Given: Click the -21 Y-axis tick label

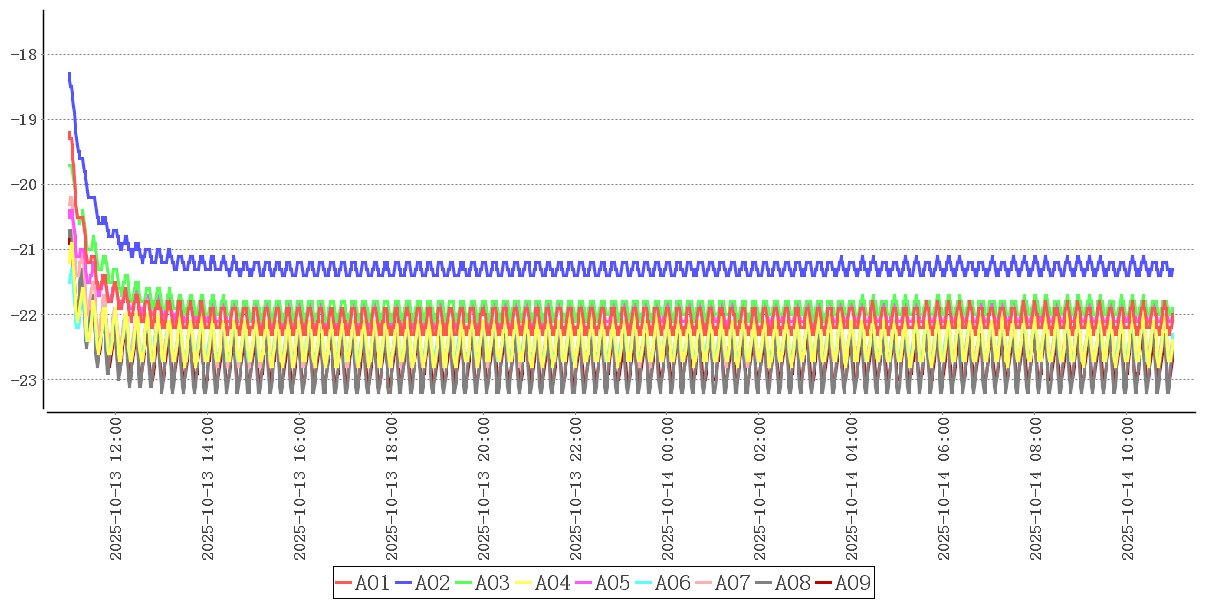Looking at the screenshot, I should click(x=23, y=249).
